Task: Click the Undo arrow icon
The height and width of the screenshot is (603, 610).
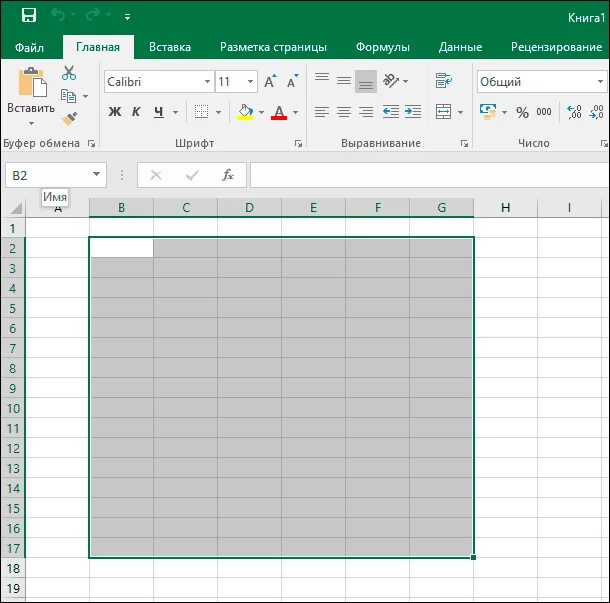Action: point(58,15)
